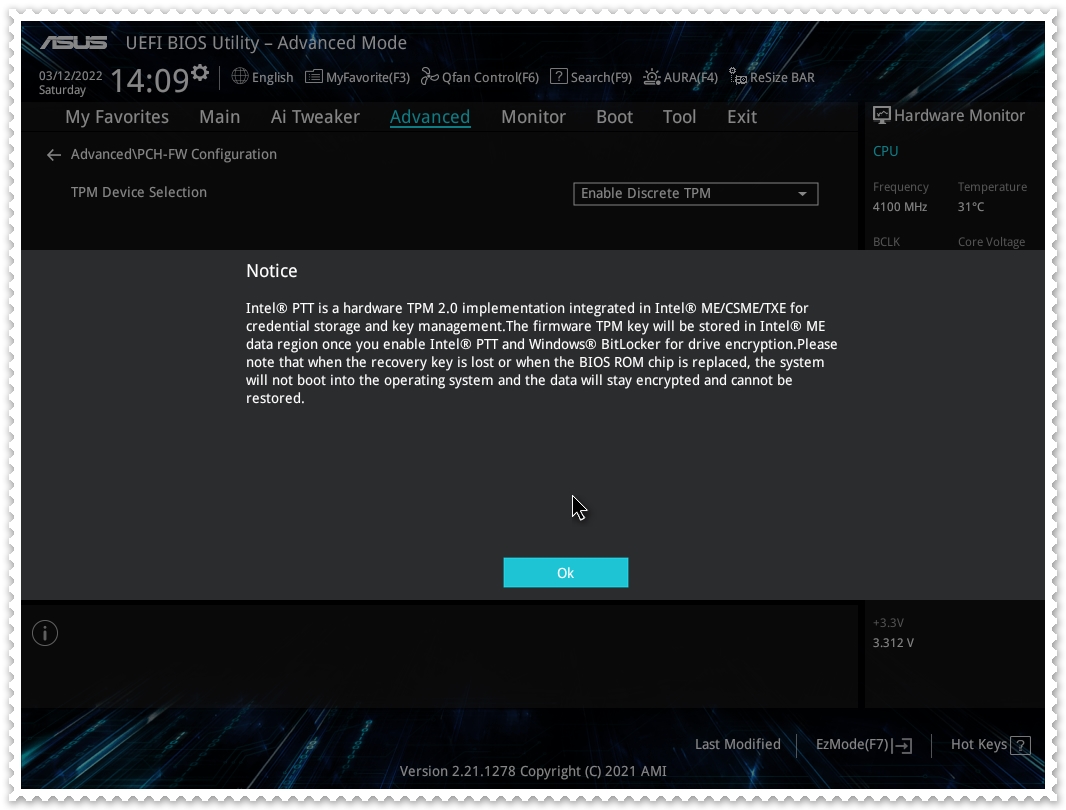Click the Hardware Monitor heading text

[x=959, y=116]
